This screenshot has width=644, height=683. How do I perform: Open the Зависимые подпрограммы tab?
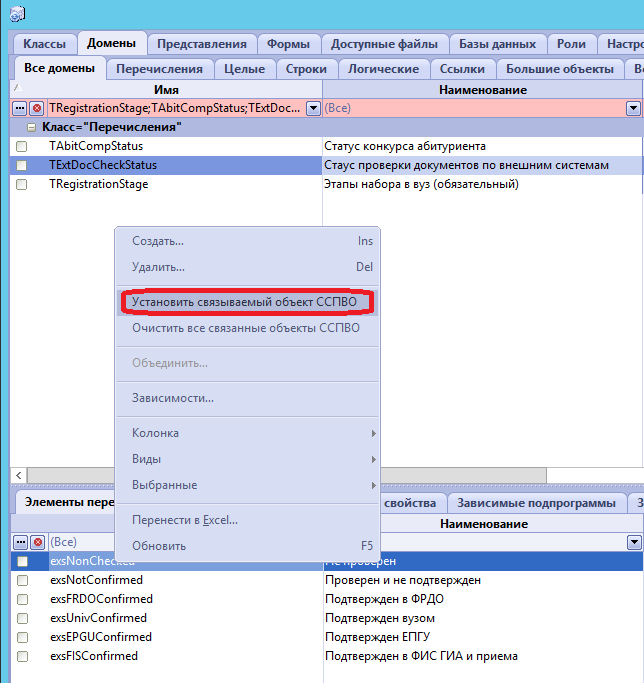[x=536, y=503]
